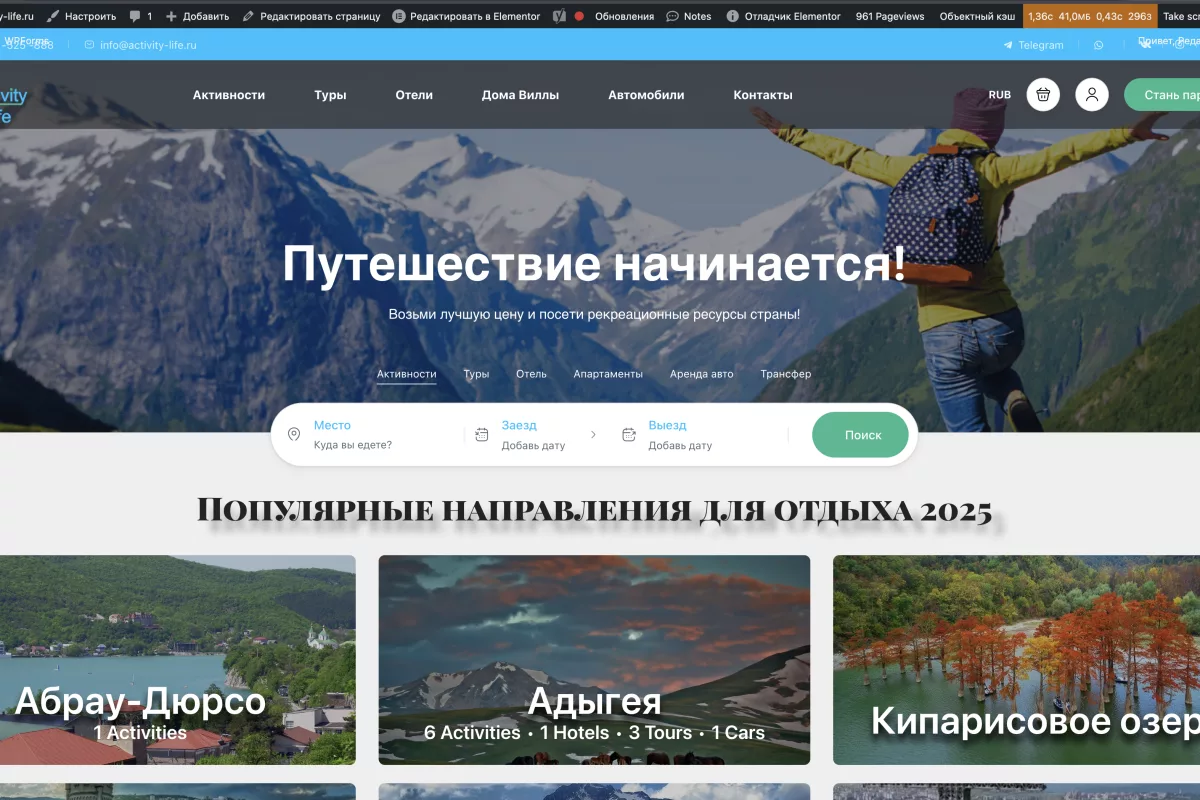Screen dimensions: 1200x800
Task: Open the Telegram link in top bar
Action: (x=1033, y=45)
